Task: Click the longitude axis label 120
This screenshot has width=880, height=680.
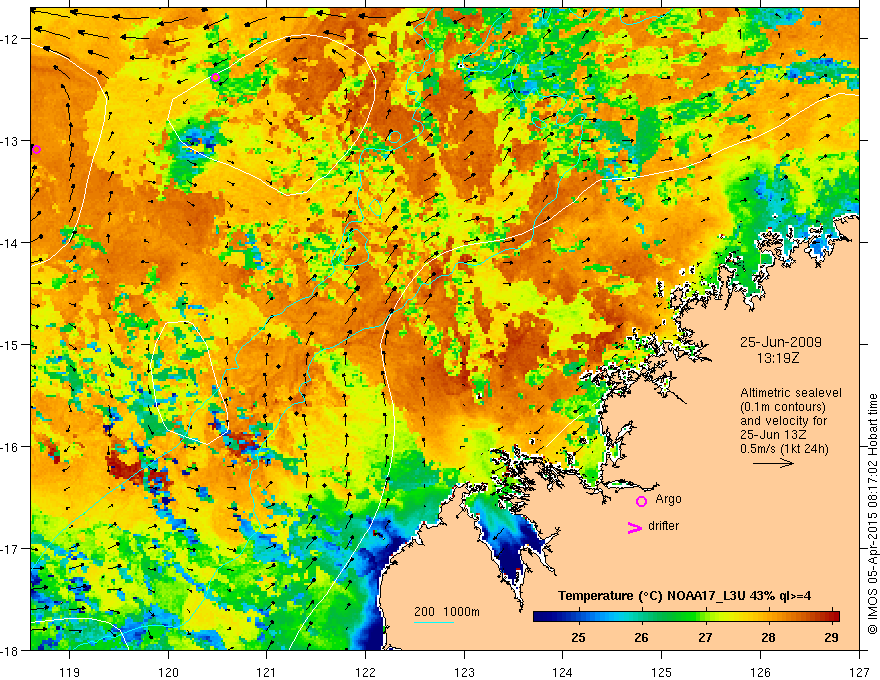Action: [x=168, y=672]
